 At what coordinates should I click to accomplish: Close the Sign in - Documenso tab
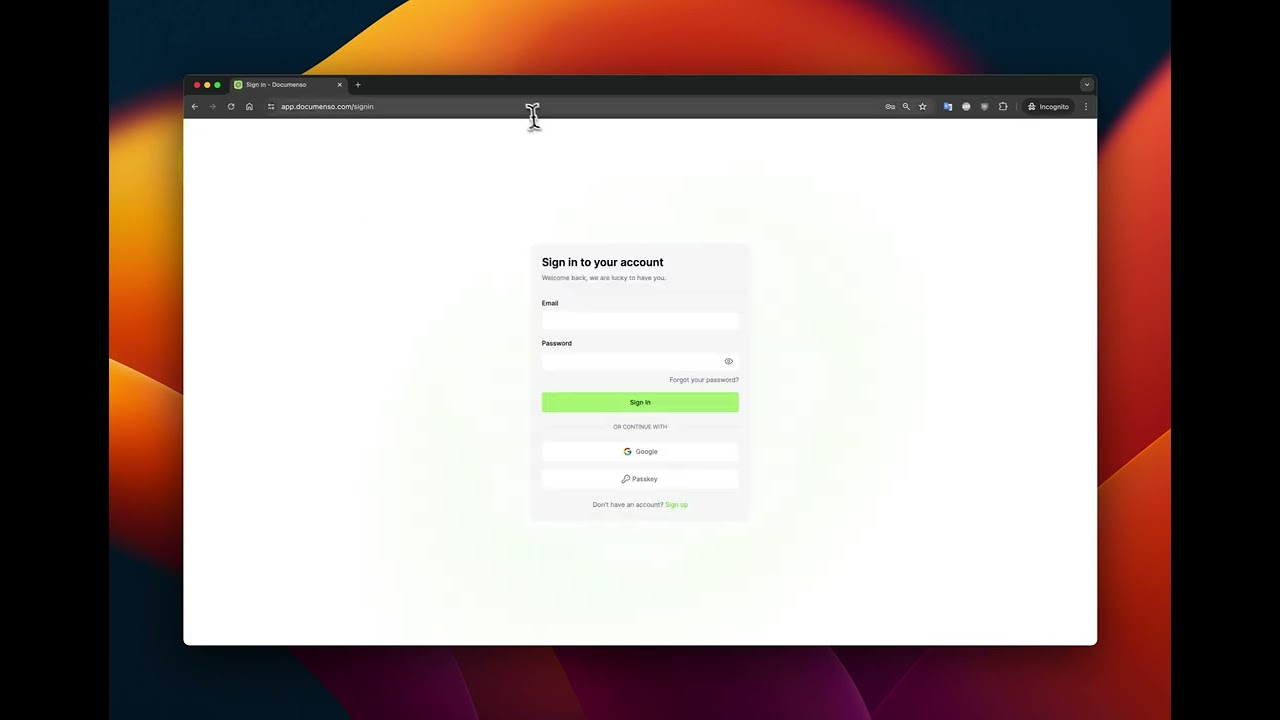point(340,85)
